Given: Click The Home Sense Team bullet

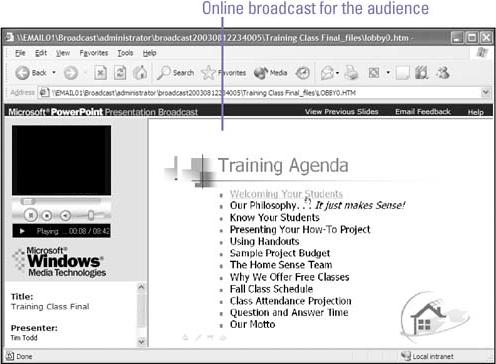Looking at the screenshot, I should click(x=281, y=265).
